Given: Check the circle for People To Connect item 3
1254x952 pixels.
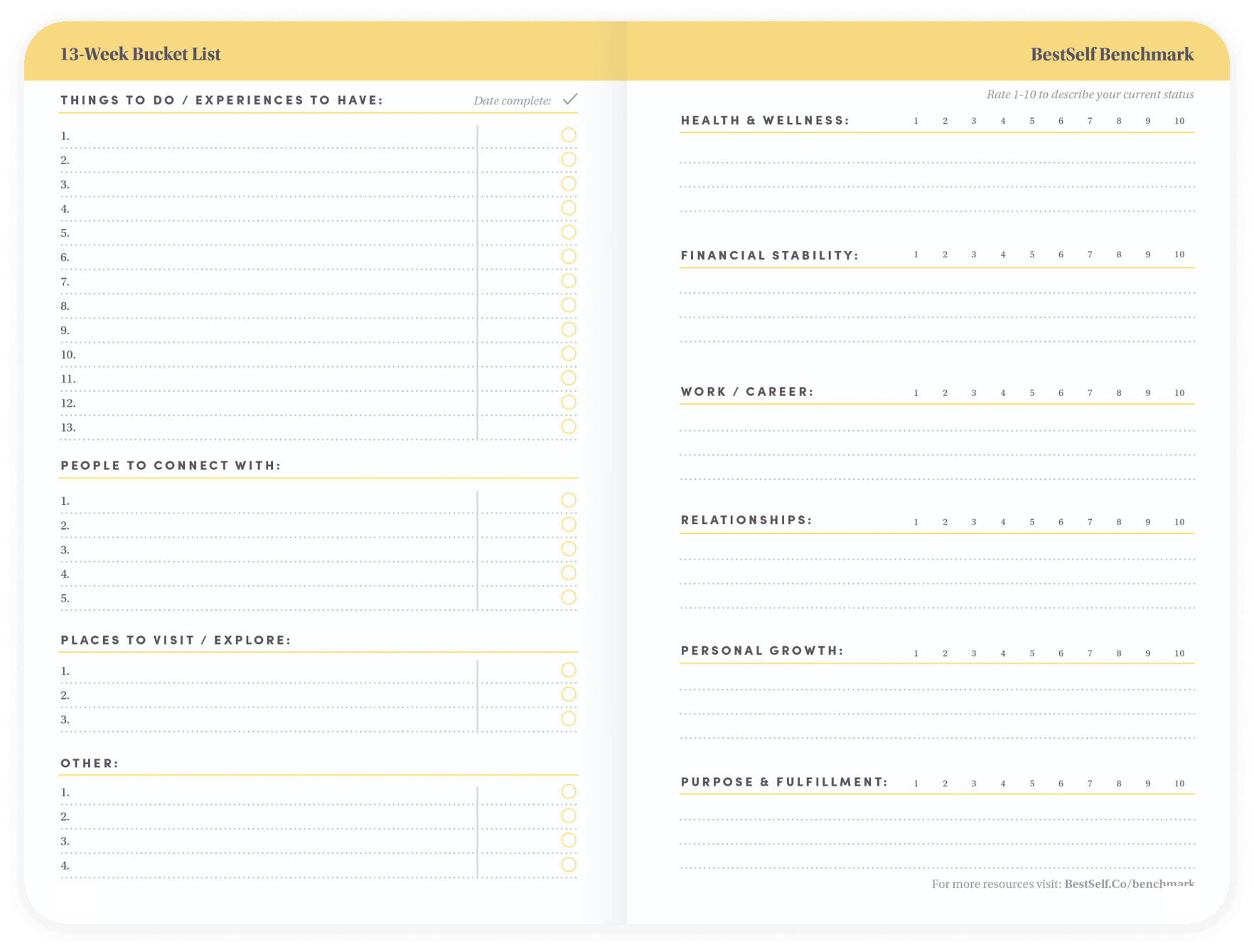Looking at the screenshot, I should click(x=569, y=549).
